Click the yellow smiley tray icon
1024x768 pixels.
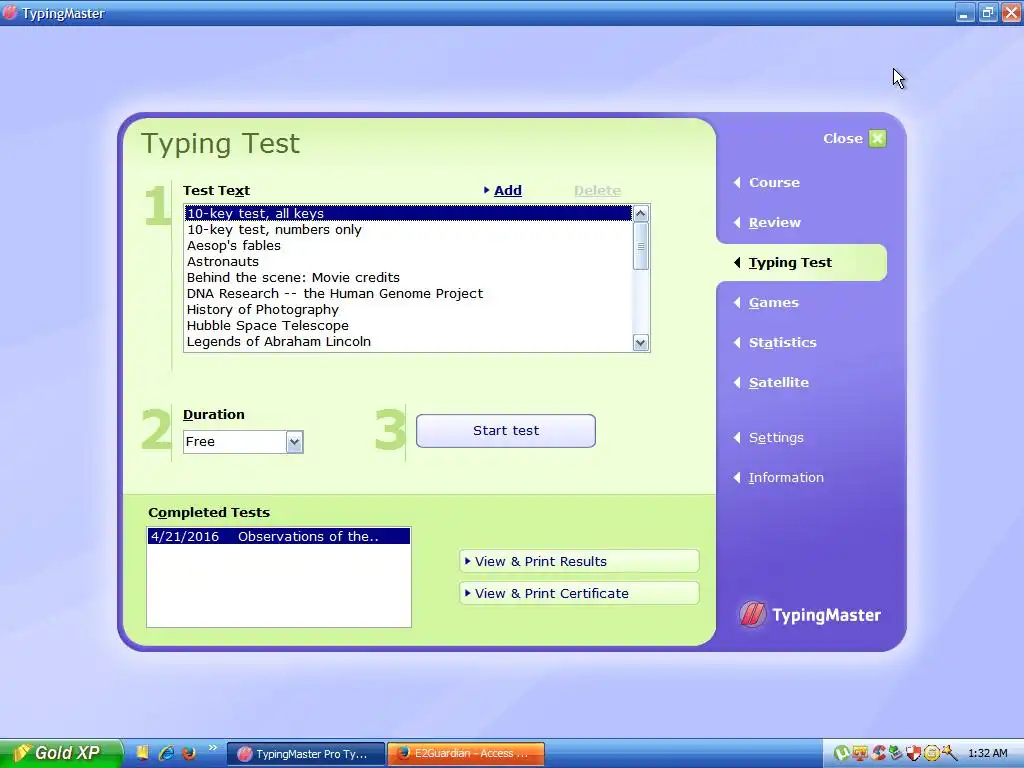[931, 753]
